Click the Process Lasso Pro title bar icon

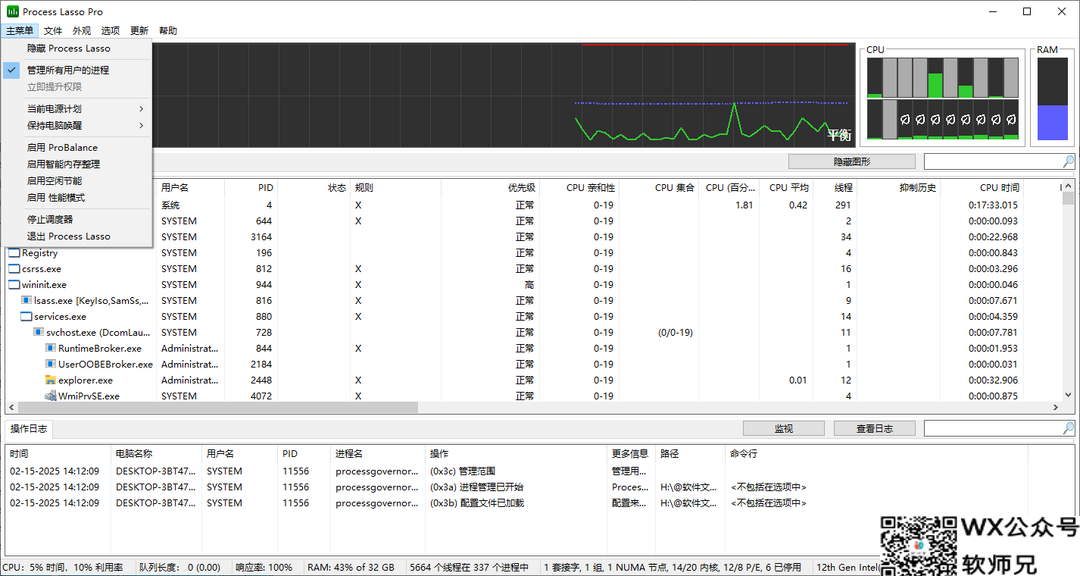(x=12, y=12)
